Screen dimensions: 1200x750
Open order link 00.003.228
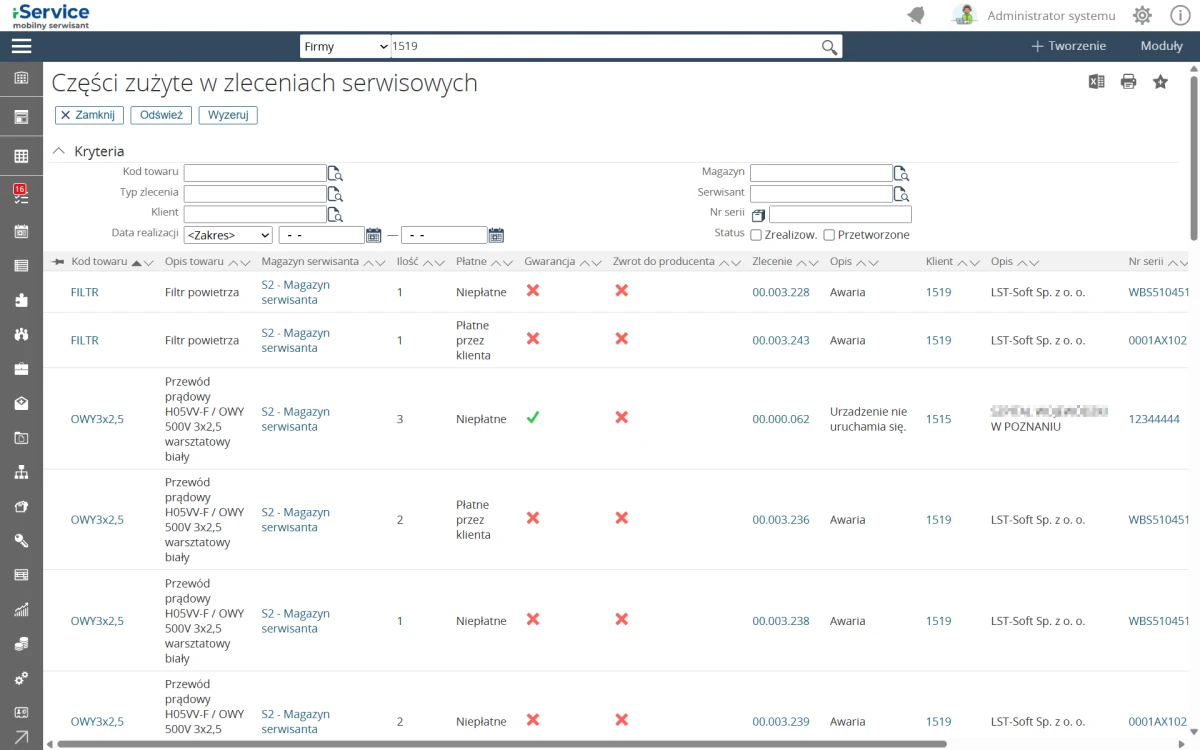pyautogui.click(x=780, y=292)
